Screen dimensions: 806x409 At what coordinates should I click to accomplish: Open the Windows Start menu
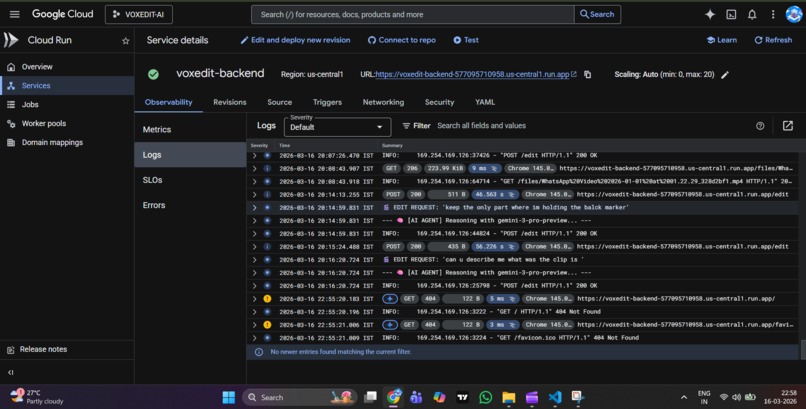coord(229,397)
